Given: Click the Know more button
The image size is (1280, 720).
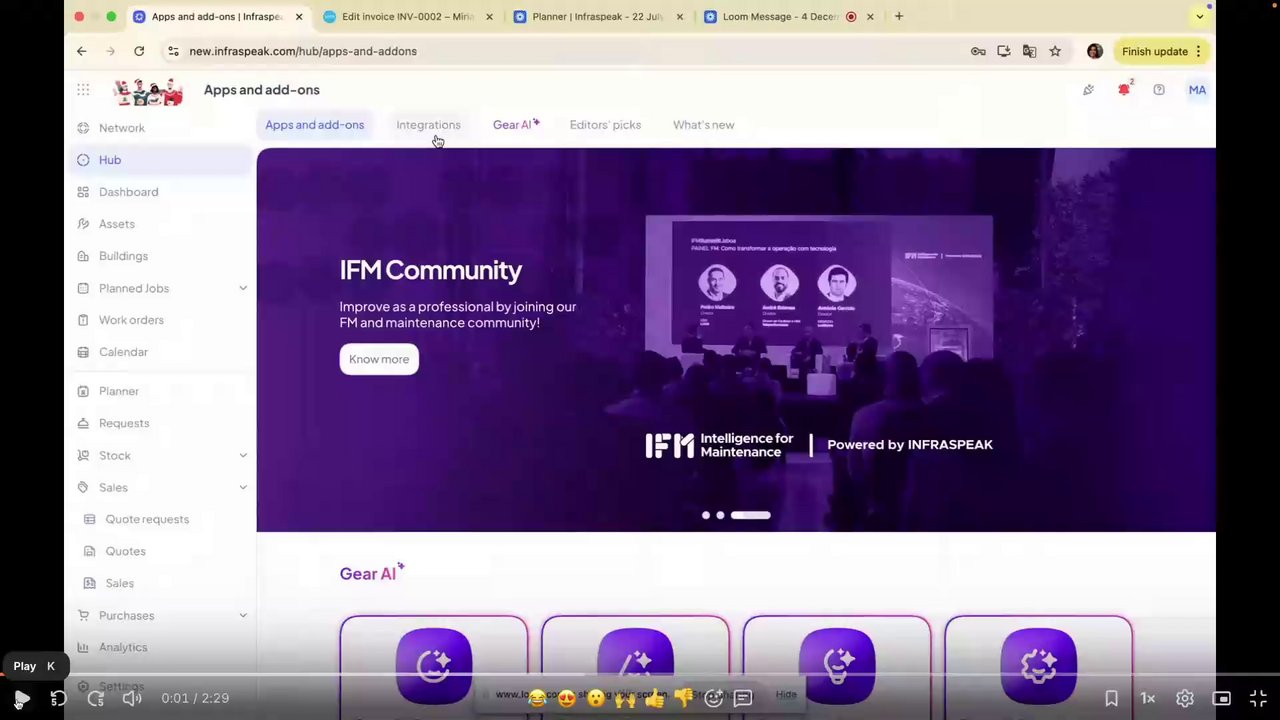Looking at the screenshot, I should click(379, 359).
